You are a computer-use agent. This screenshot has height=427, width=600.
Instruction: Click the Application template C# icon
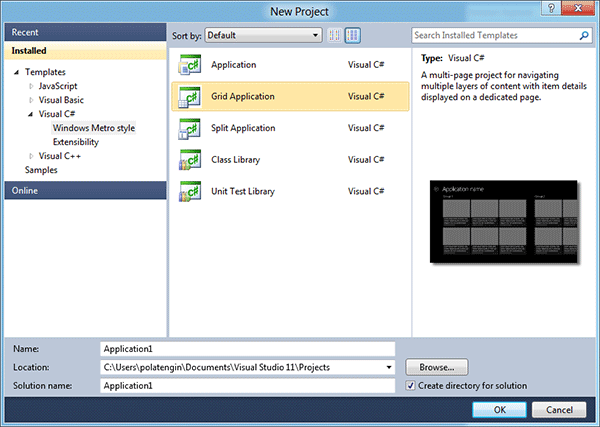[190, 65]
